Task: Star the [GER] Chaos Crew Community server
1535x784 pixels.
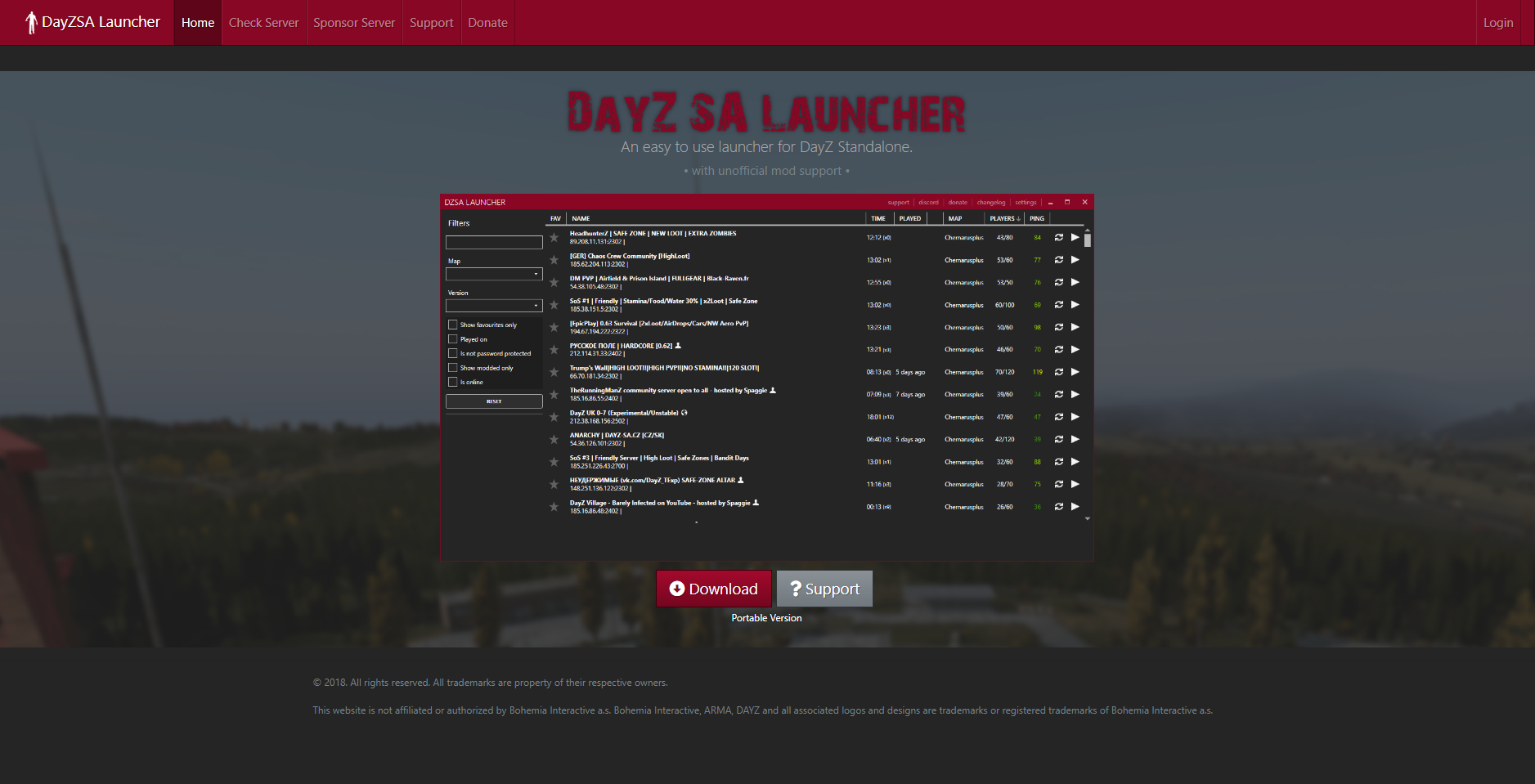Action: (554, 260)
